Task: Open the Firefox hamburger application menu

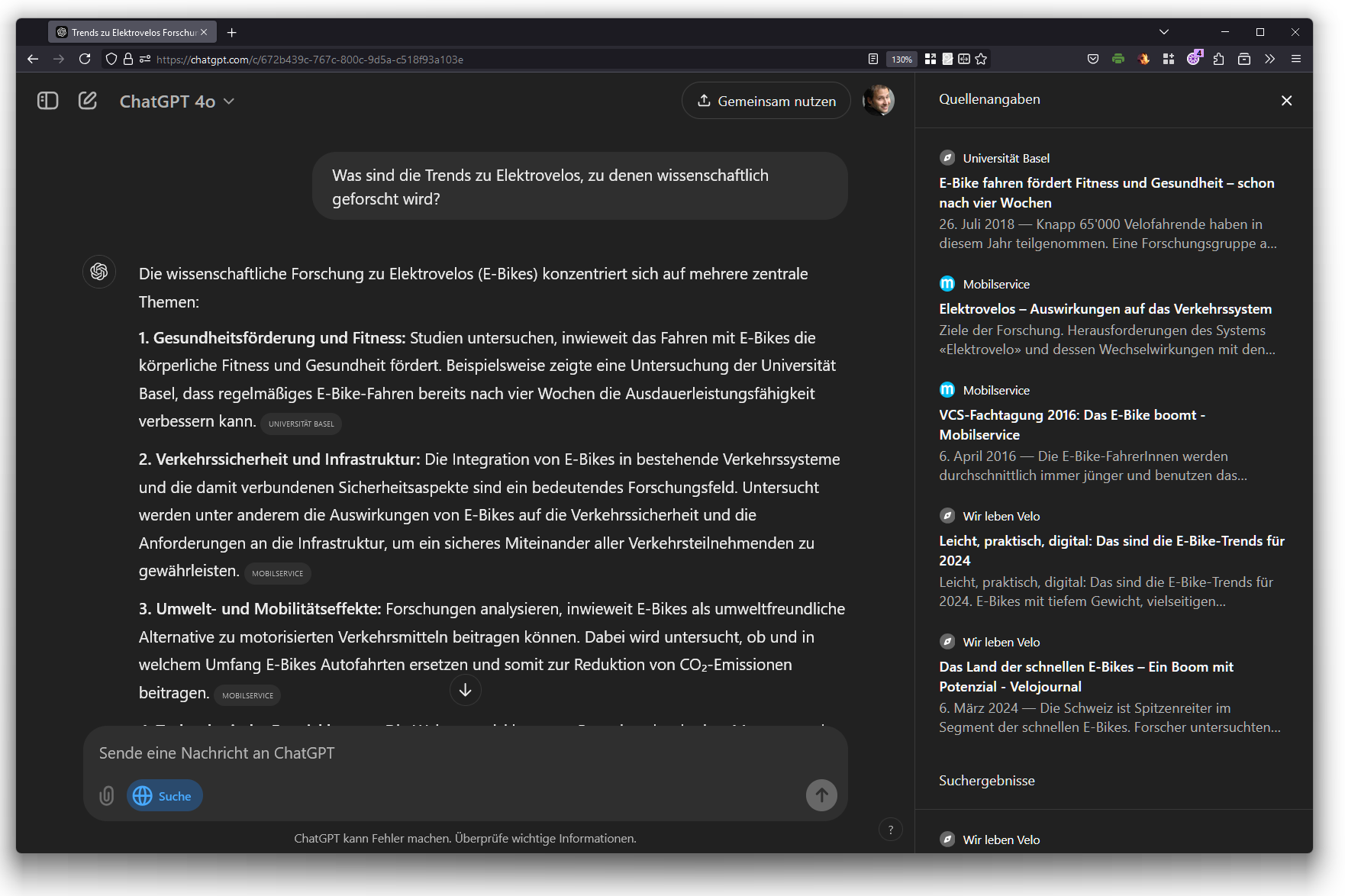Action: 1296,59
